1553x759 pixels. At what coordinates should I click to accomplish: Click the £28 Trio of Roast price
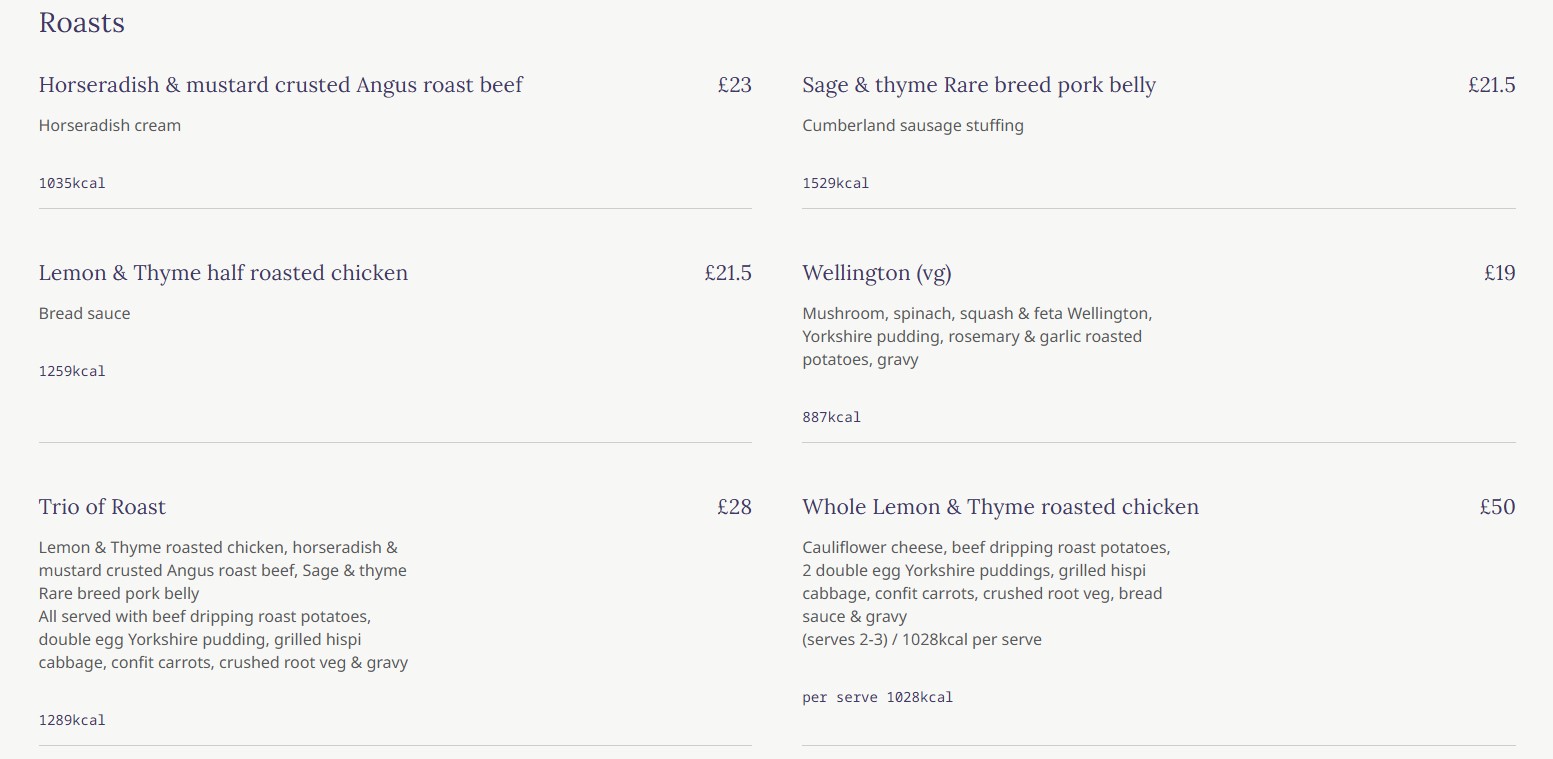click(x=734, y=507)
